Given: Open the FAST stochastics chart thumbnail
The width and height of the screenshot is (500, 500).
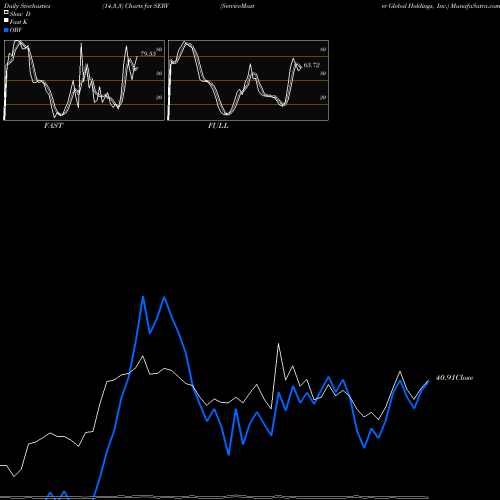Looking at the screenshot, I should click(84, 80).
